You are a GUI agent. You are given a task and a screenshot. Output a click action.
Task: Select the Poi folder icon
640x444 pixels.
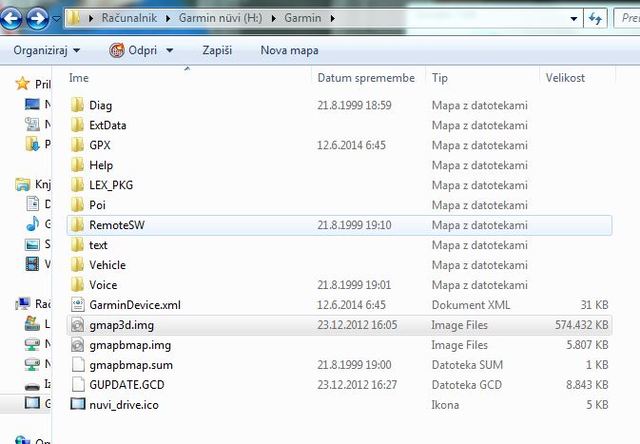(77, 205)
